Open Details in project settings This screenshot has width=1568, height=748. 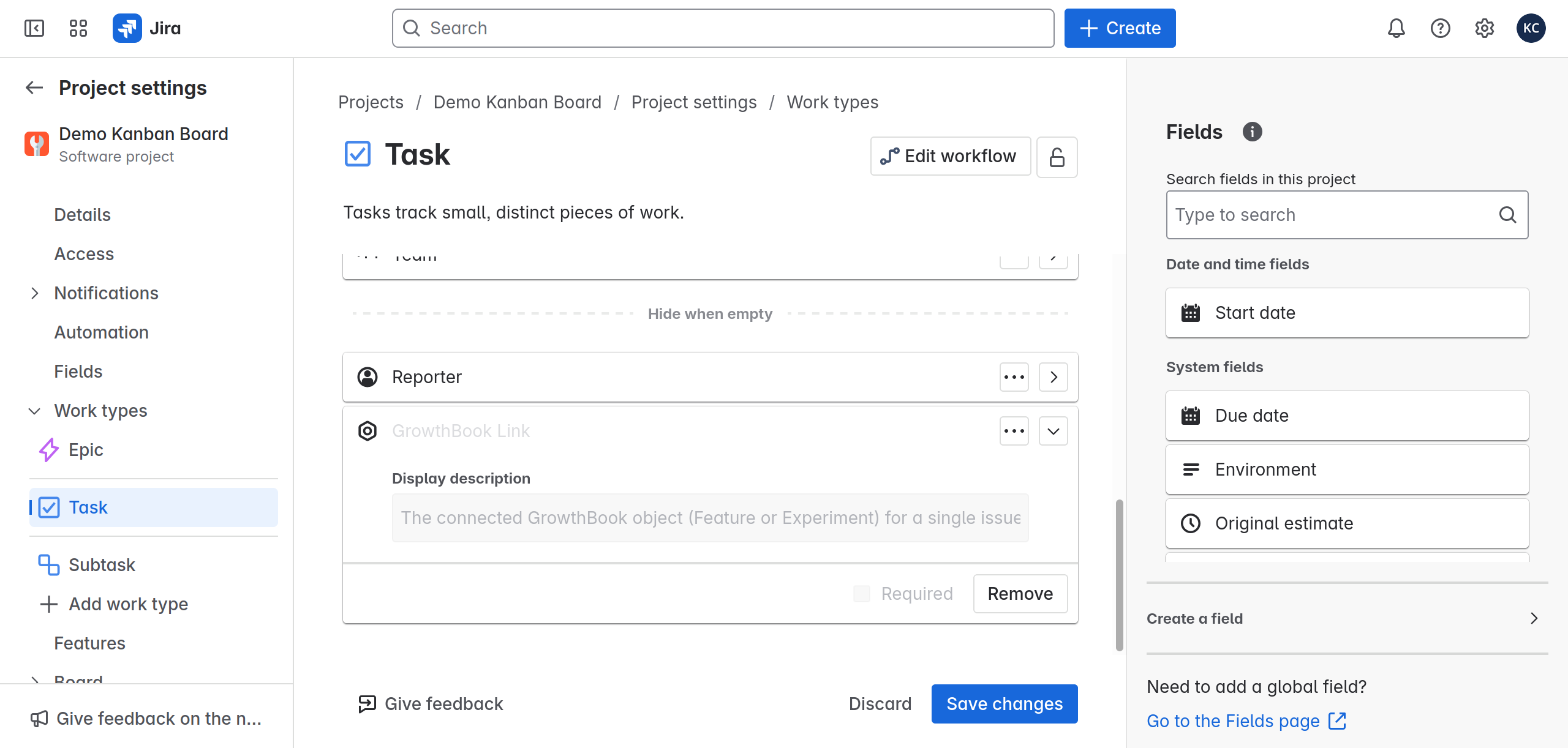pyautogui.click(x=83, y=215)
